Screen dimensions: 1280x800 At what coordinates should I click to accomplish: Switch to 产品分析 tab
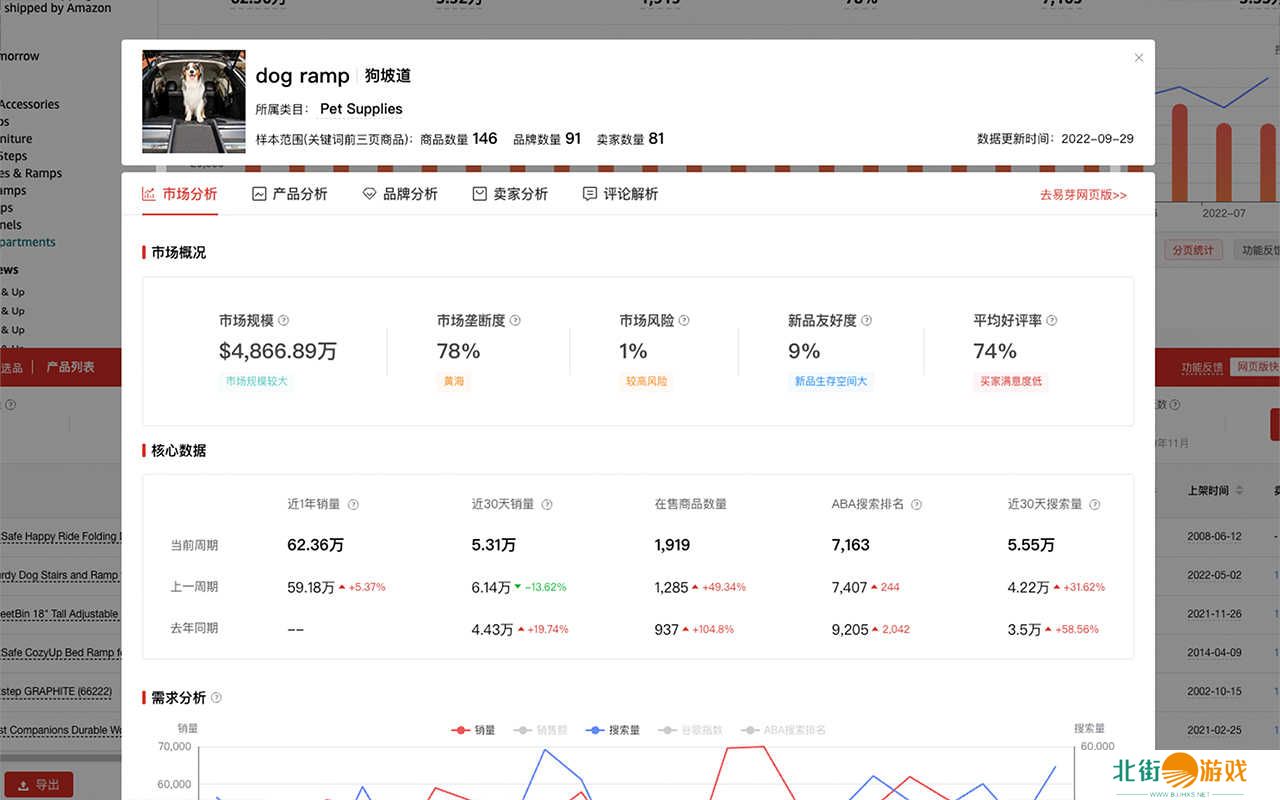[x=289, y=194]
